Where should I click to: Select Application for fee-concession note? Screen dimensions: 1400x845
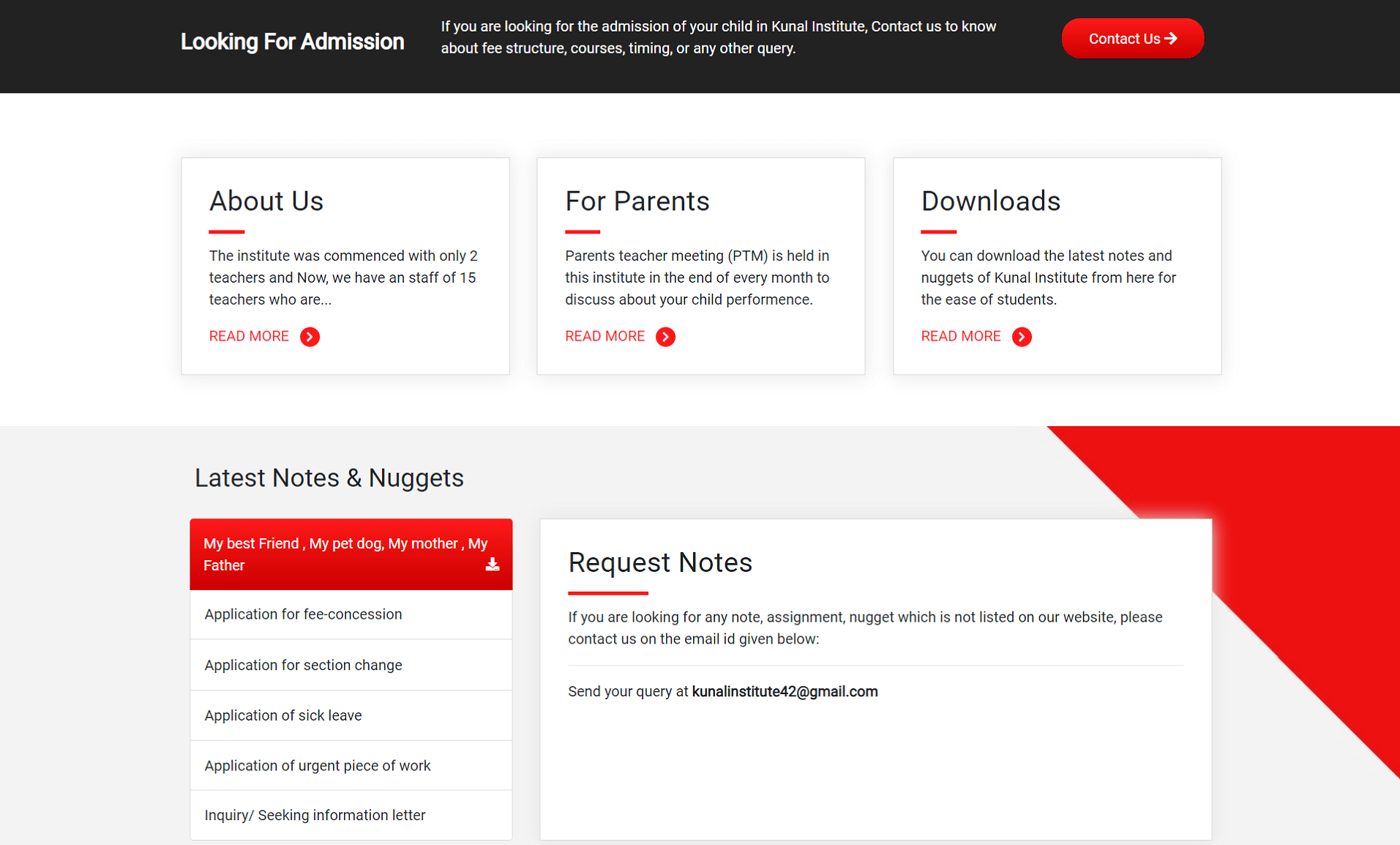303,614
